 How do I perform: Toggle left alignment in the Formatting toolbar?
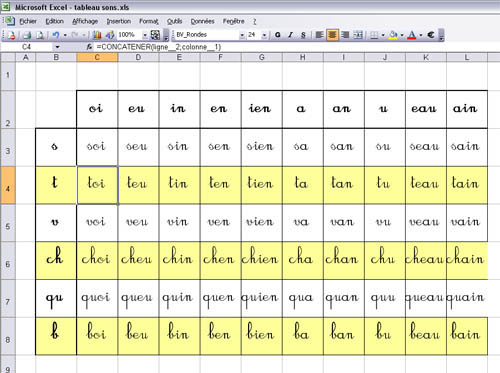tap(319, 35)
